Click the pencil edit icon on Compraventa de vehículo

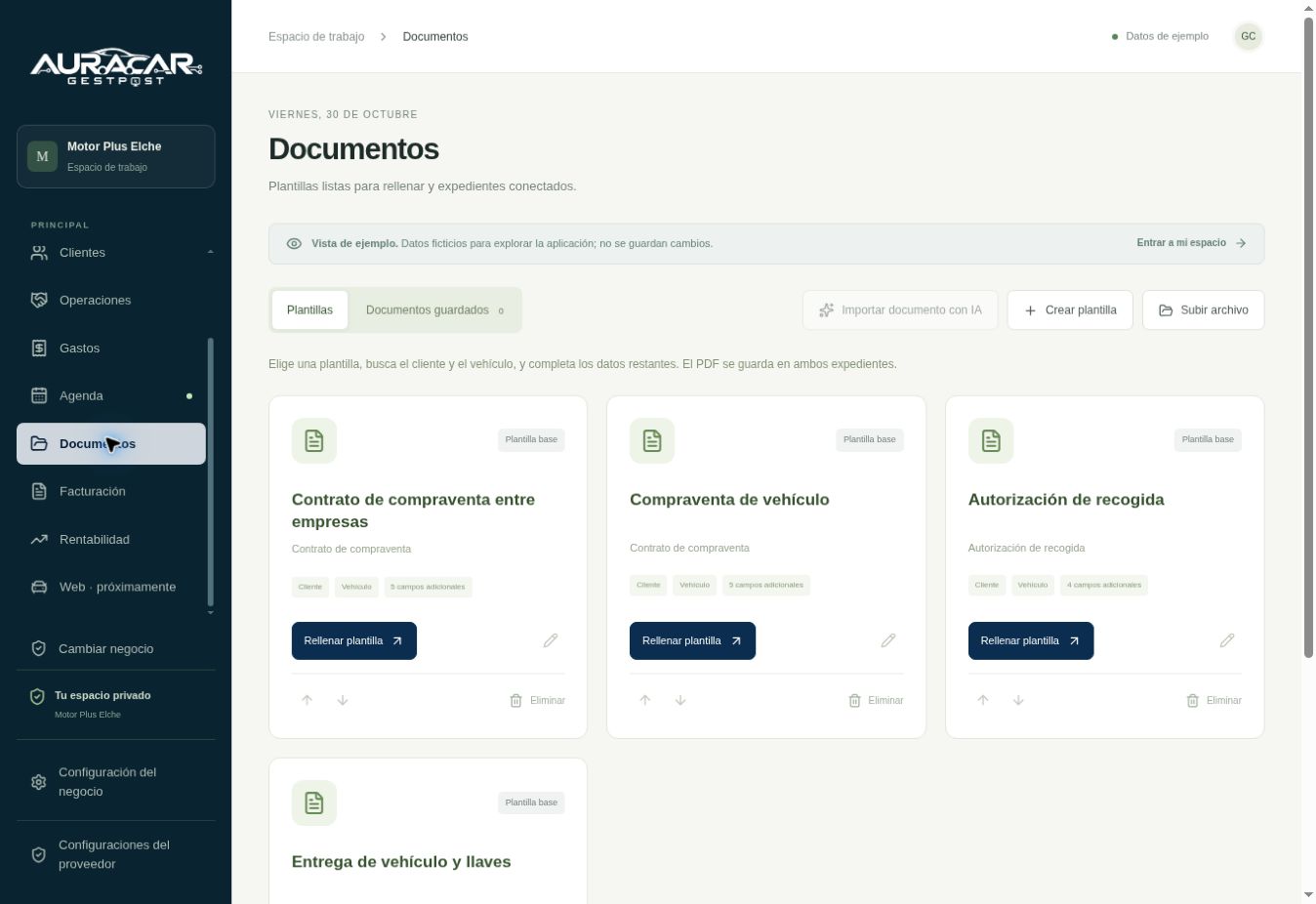coord(888,640)
